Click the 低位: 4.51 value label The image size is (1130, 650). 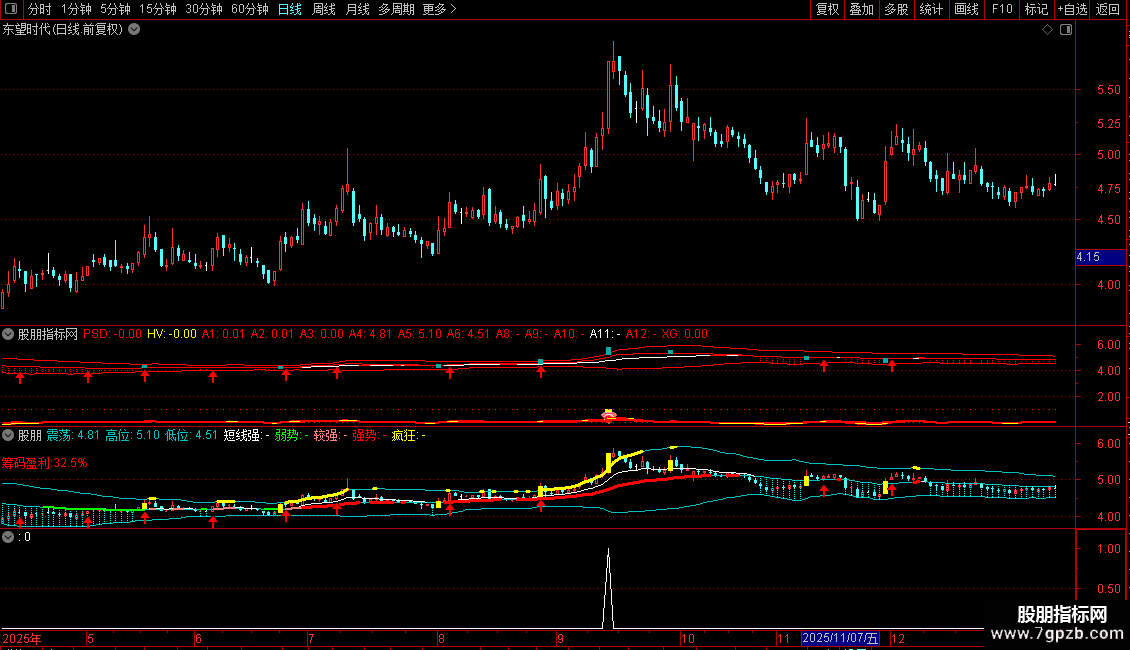click(x=191, y=435)
